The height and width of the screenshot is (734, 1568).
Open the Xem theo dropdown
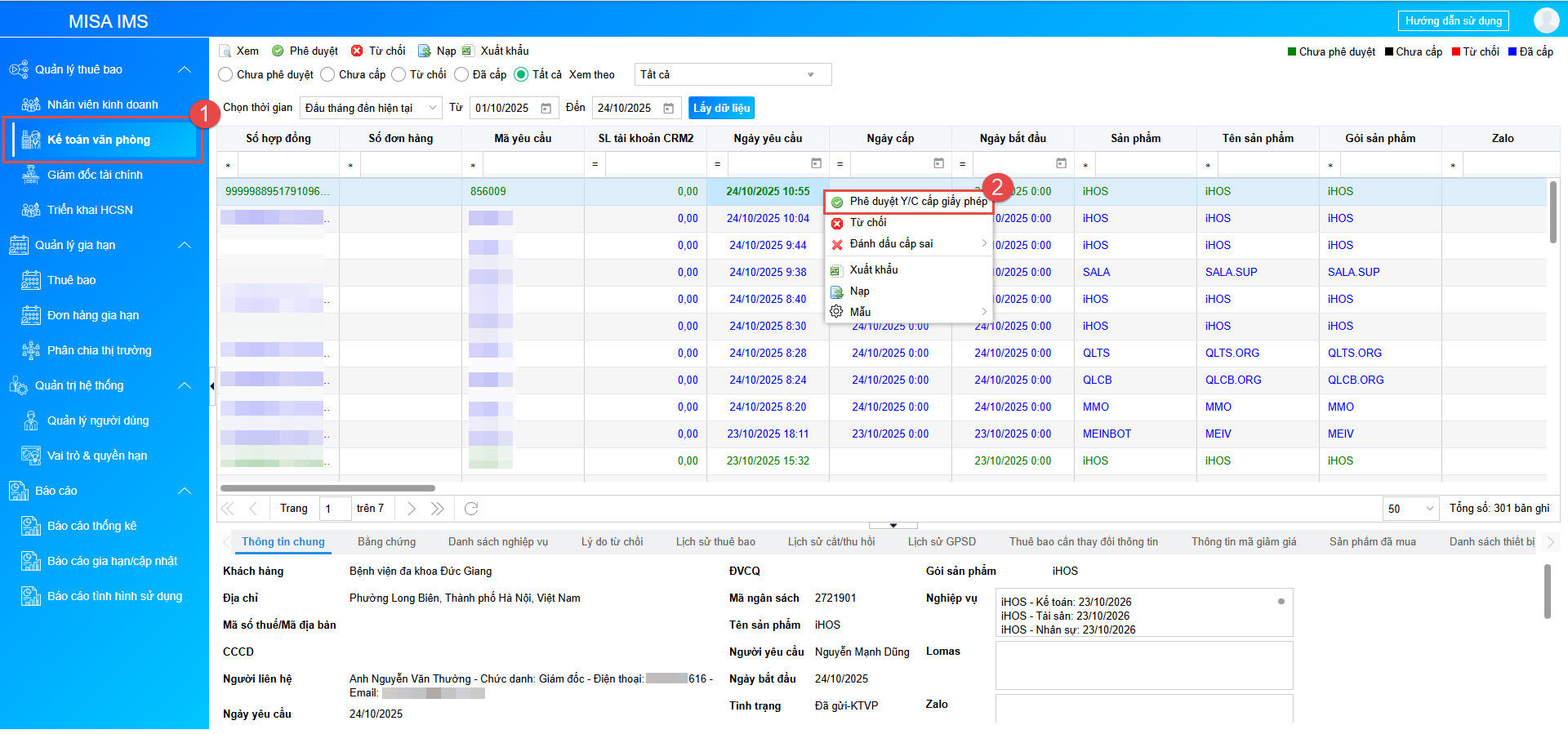pyautogui.click(x=733, y=74)
